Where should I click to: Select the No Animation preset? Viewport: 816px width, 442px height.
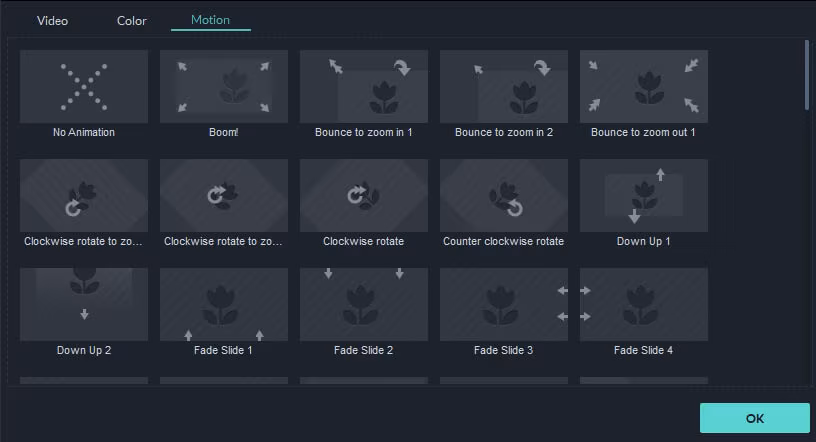[84, 86]
